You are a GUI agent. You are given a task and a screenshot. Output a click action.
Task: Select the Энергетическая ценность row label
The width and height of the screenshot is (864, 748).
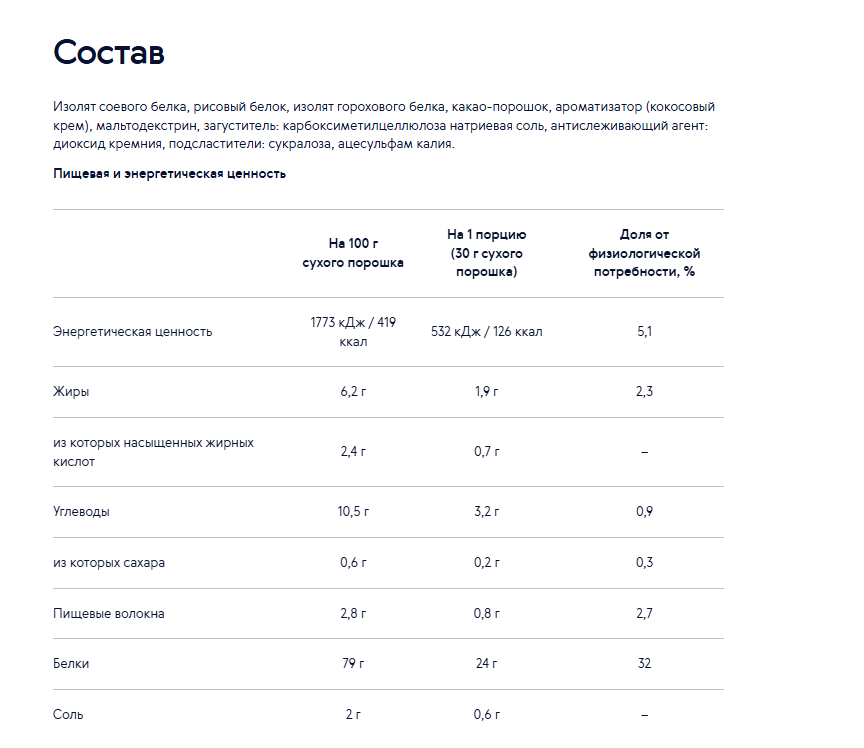pyautogui.click(x=132, y=332)
